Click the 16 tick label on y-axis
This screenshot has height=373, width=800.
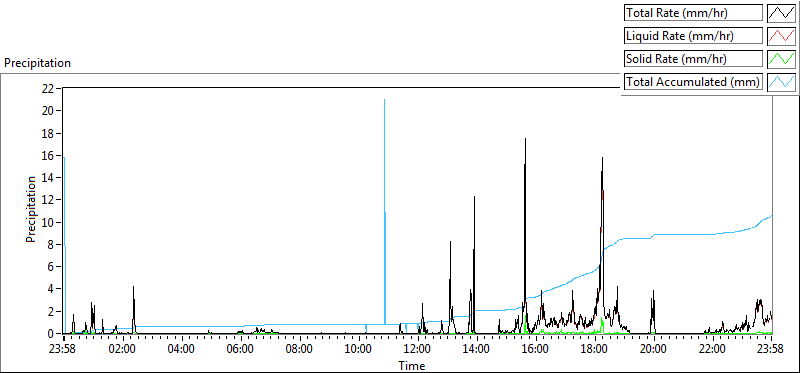(x=48, y=155)
